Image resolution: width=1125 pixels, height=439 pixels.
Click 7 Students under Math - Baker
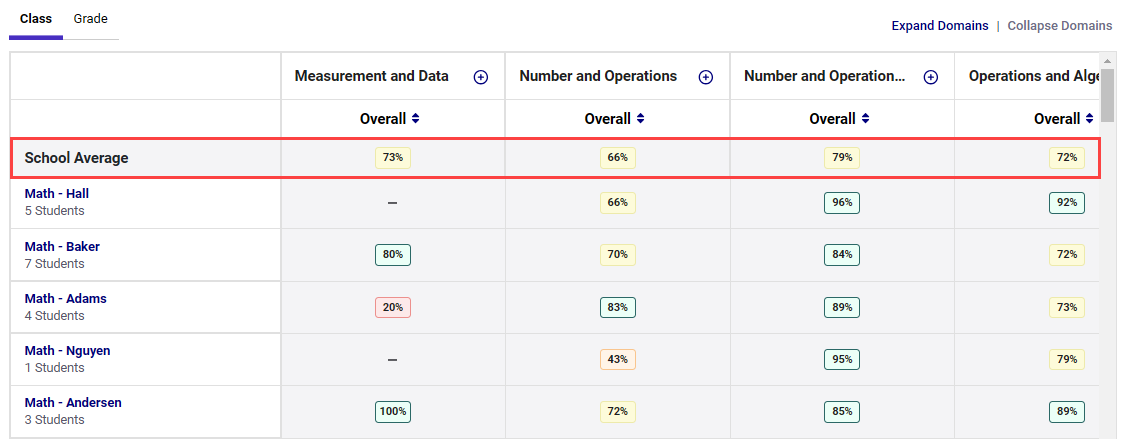(x=55, y=264)
